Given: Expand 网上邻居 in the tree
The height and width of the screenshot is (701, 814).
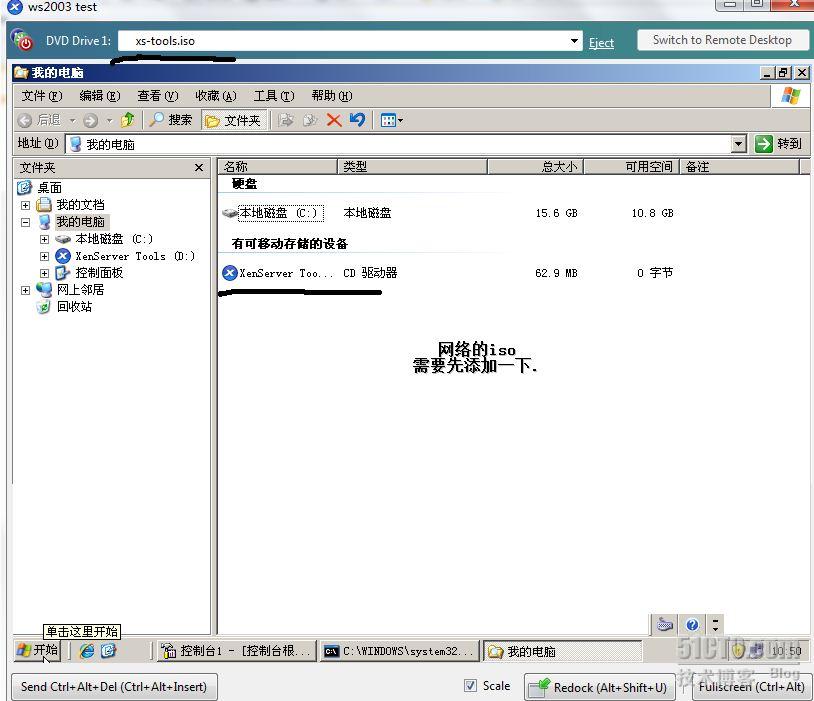Looking at the screenshot, I should click(x=25, y=290).
